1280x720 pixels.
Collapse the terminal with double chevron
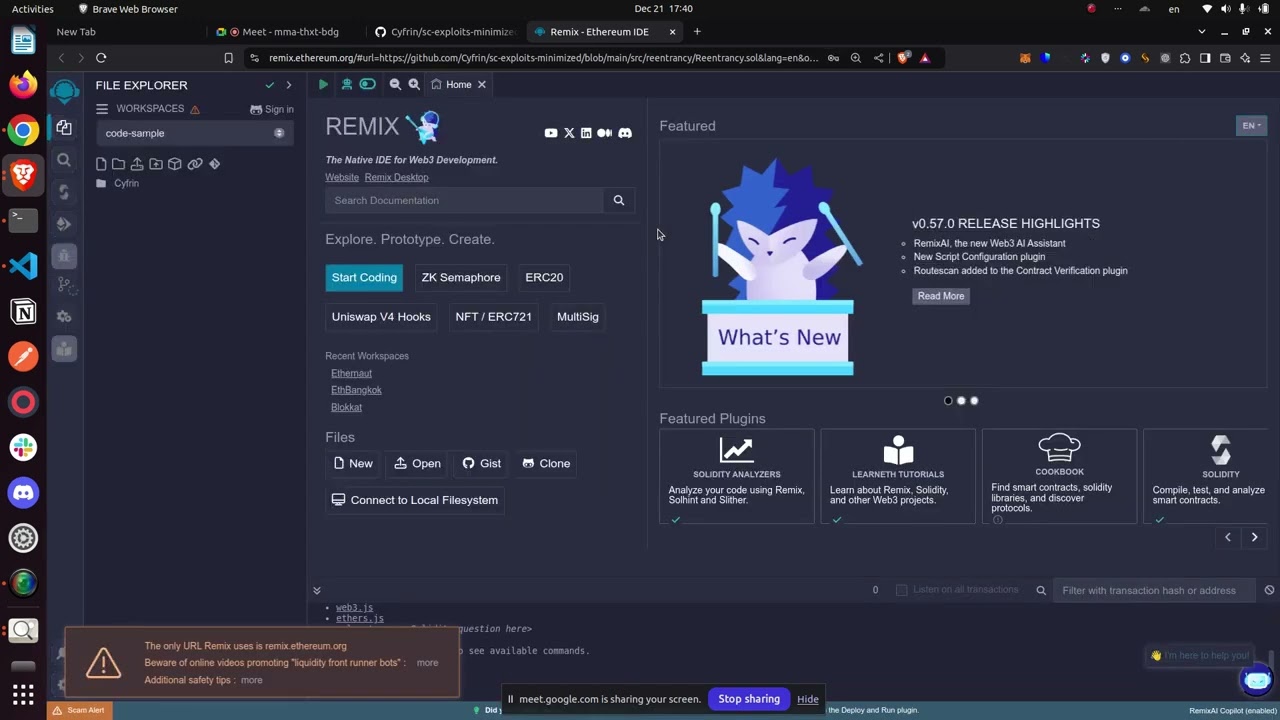click(317, 591)
